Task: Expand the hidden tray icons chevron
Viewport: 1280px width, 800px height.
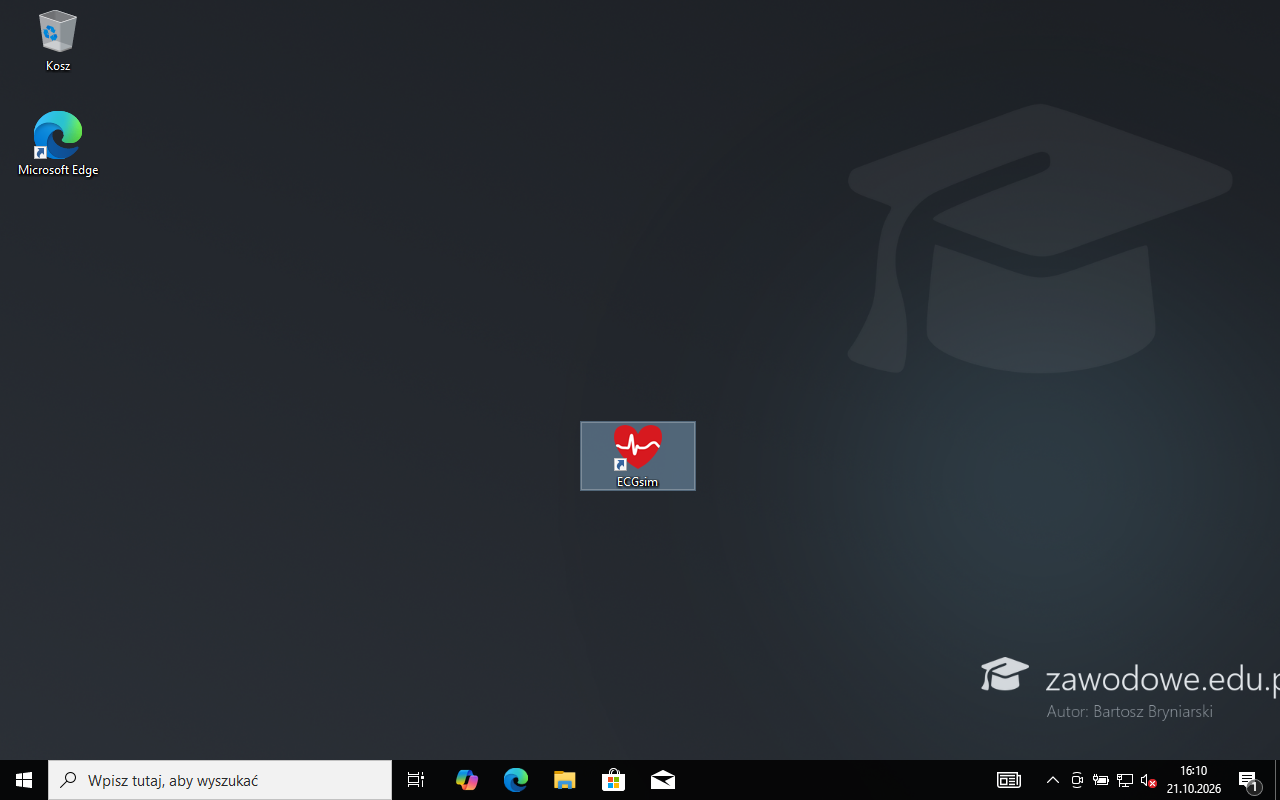Action: pos(1052,780)
